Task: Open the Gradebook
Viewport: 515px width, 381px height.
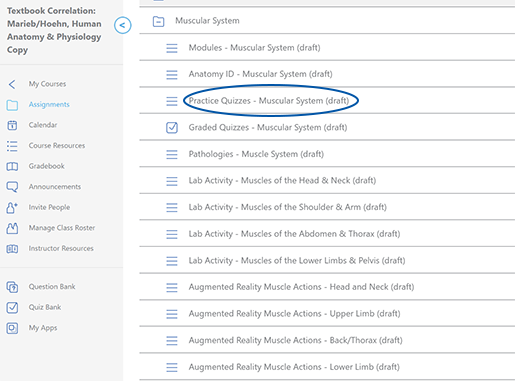Action: [46, 166]
